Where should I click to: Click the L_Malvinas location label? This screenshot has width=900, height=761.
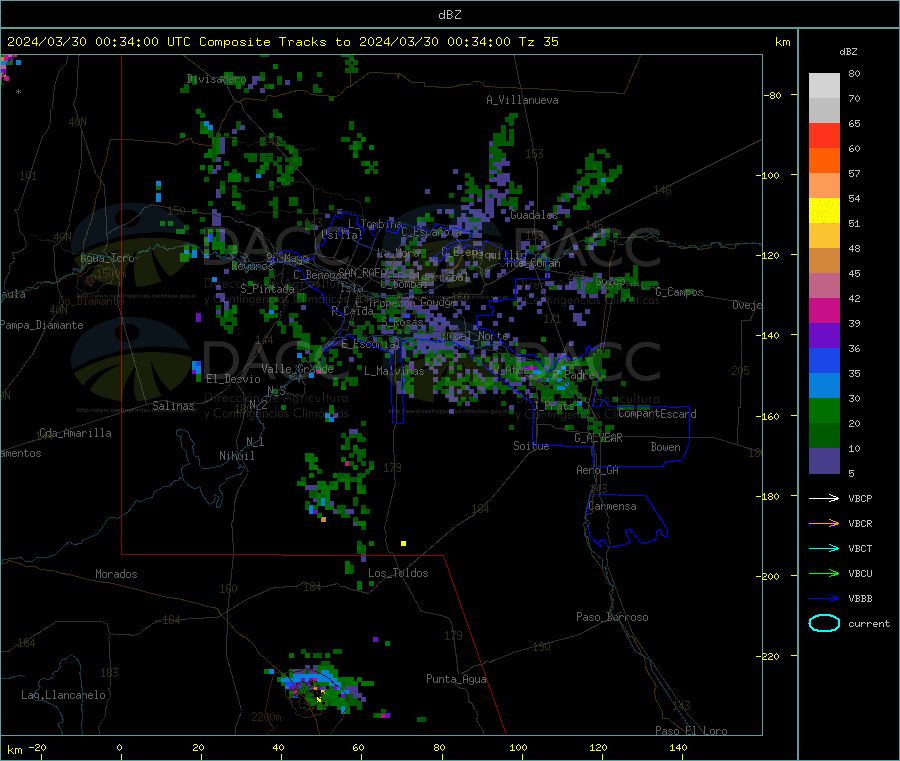394,371
